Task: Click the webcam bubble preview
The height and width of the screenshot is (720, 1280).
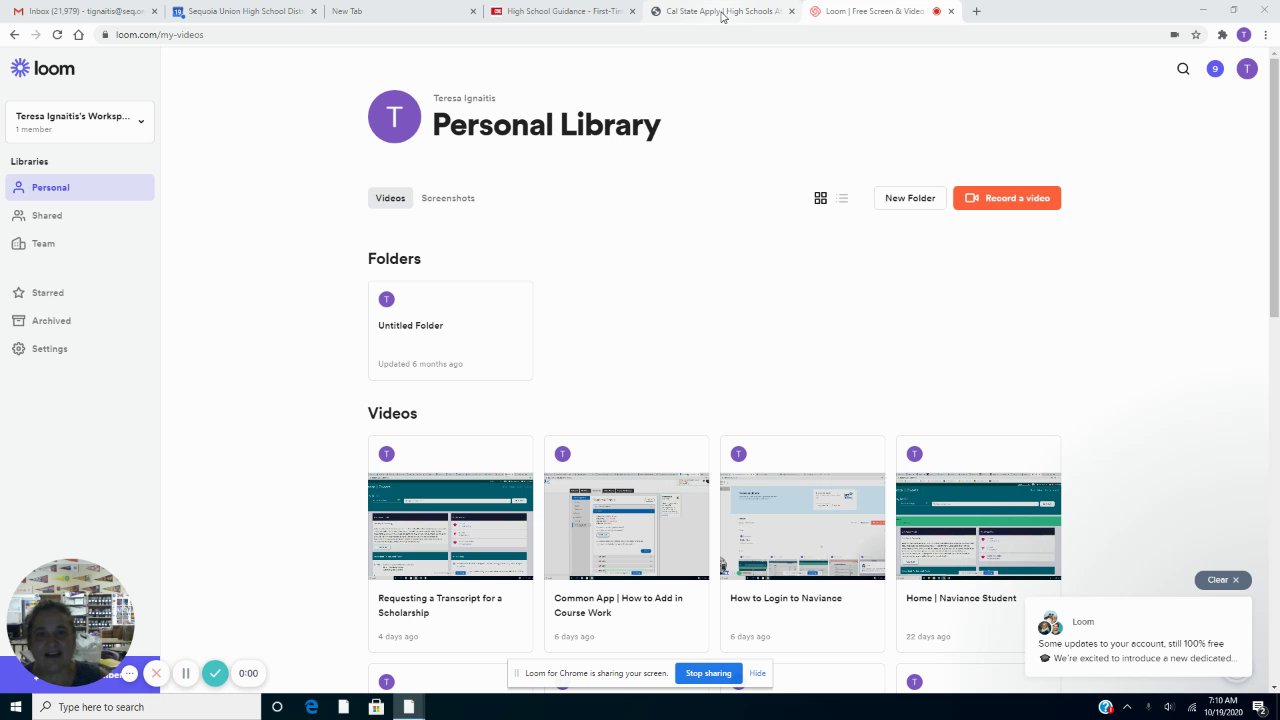Action: coord(70,622)
